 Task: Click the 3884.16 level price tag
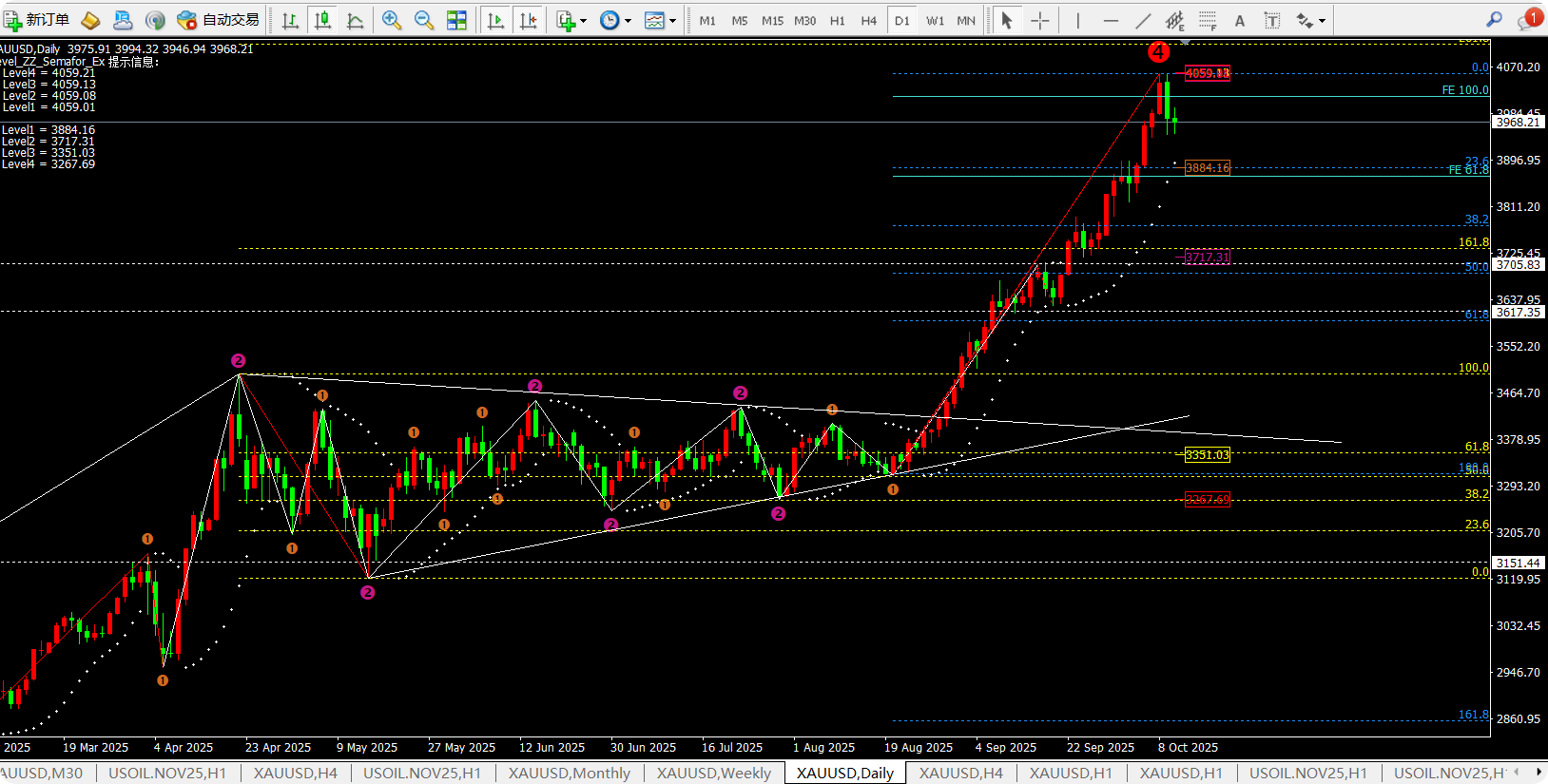click(x=1207, y=168)
